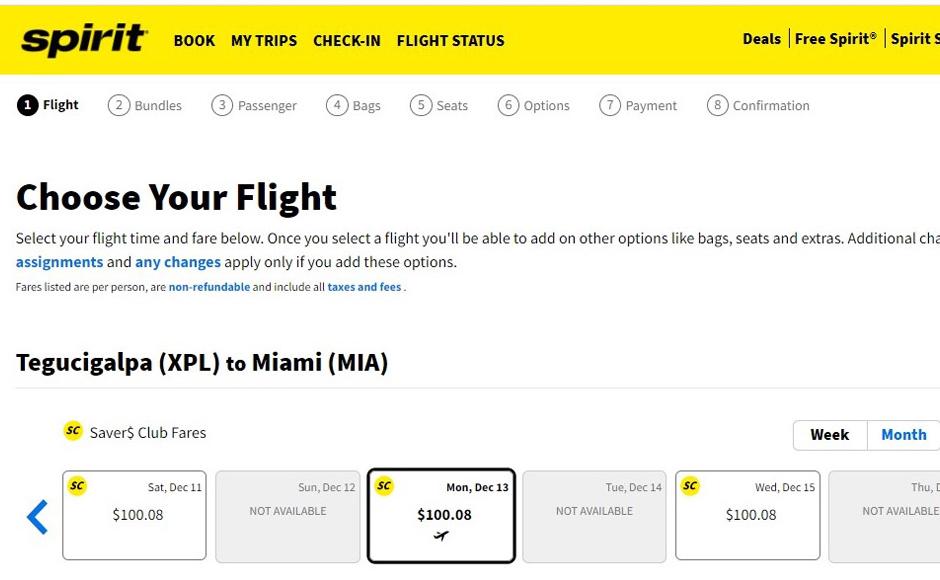
Task: Open MY TRIPS in the navigation
Action: pyautogui.click(x=264, y=41)
